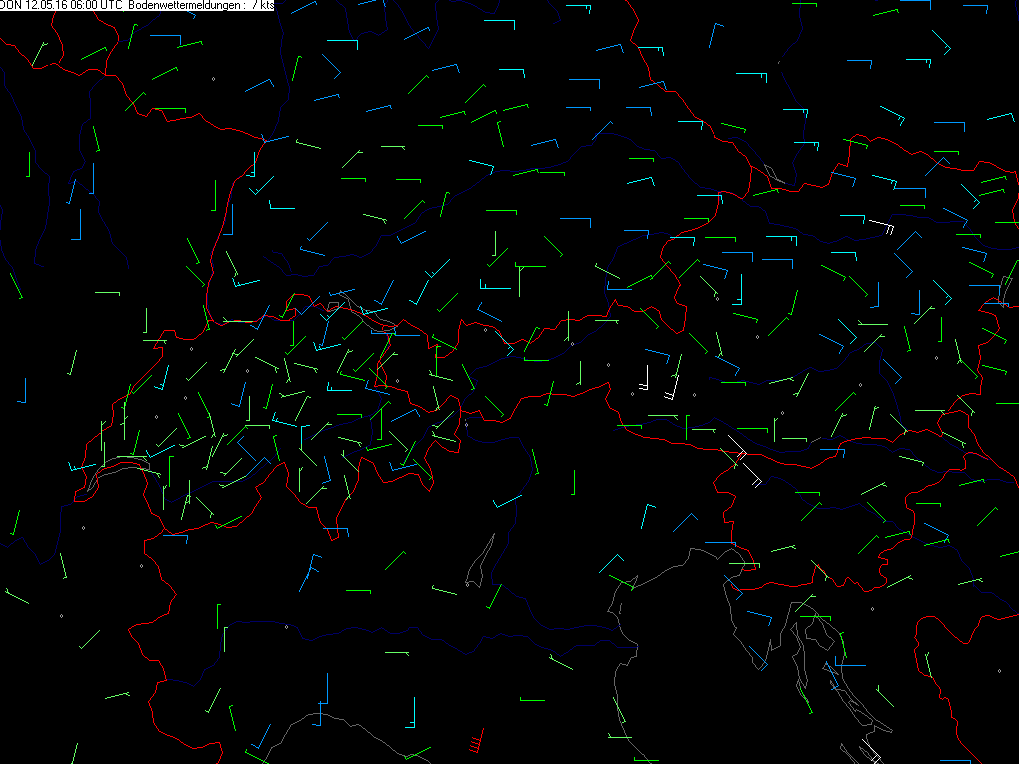
Task: Select the calm station circle nearest the header
Action: [x=213, y=78]
